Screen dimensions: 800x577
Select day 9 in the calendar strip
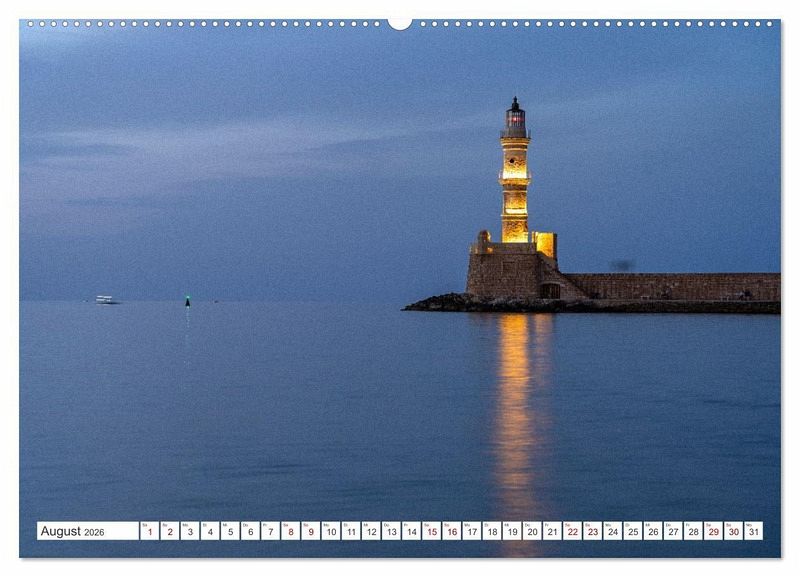(x=311, y=531)
